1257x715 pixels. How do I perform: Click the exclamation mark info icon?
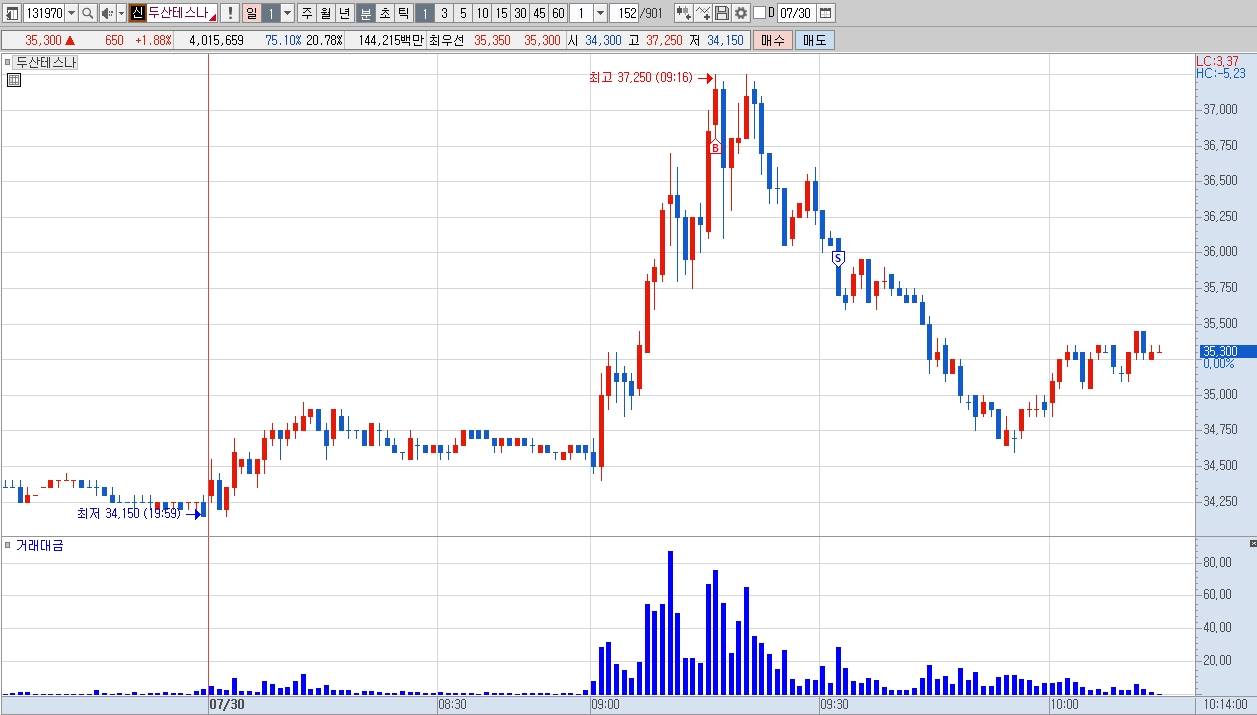230,13
